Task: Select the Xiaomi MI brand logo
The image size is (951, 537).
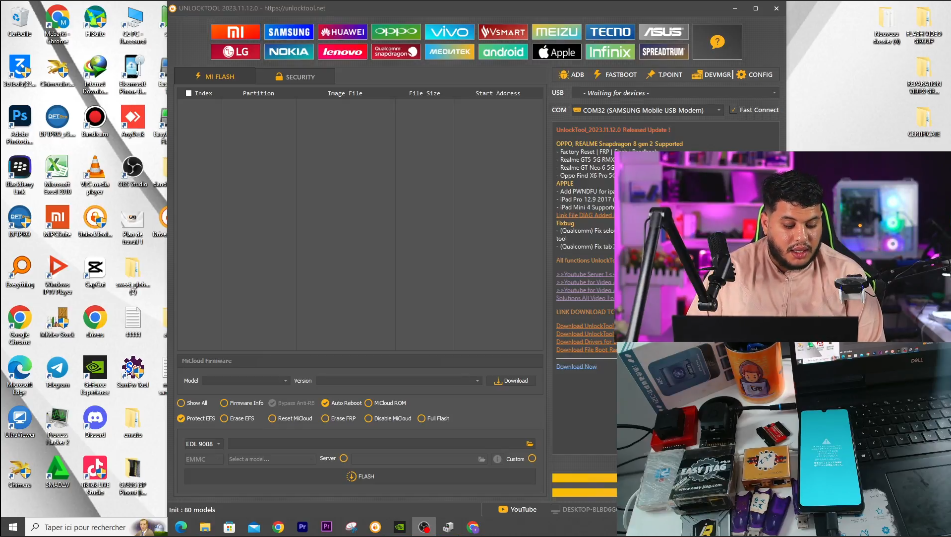Action: point(235,32)
